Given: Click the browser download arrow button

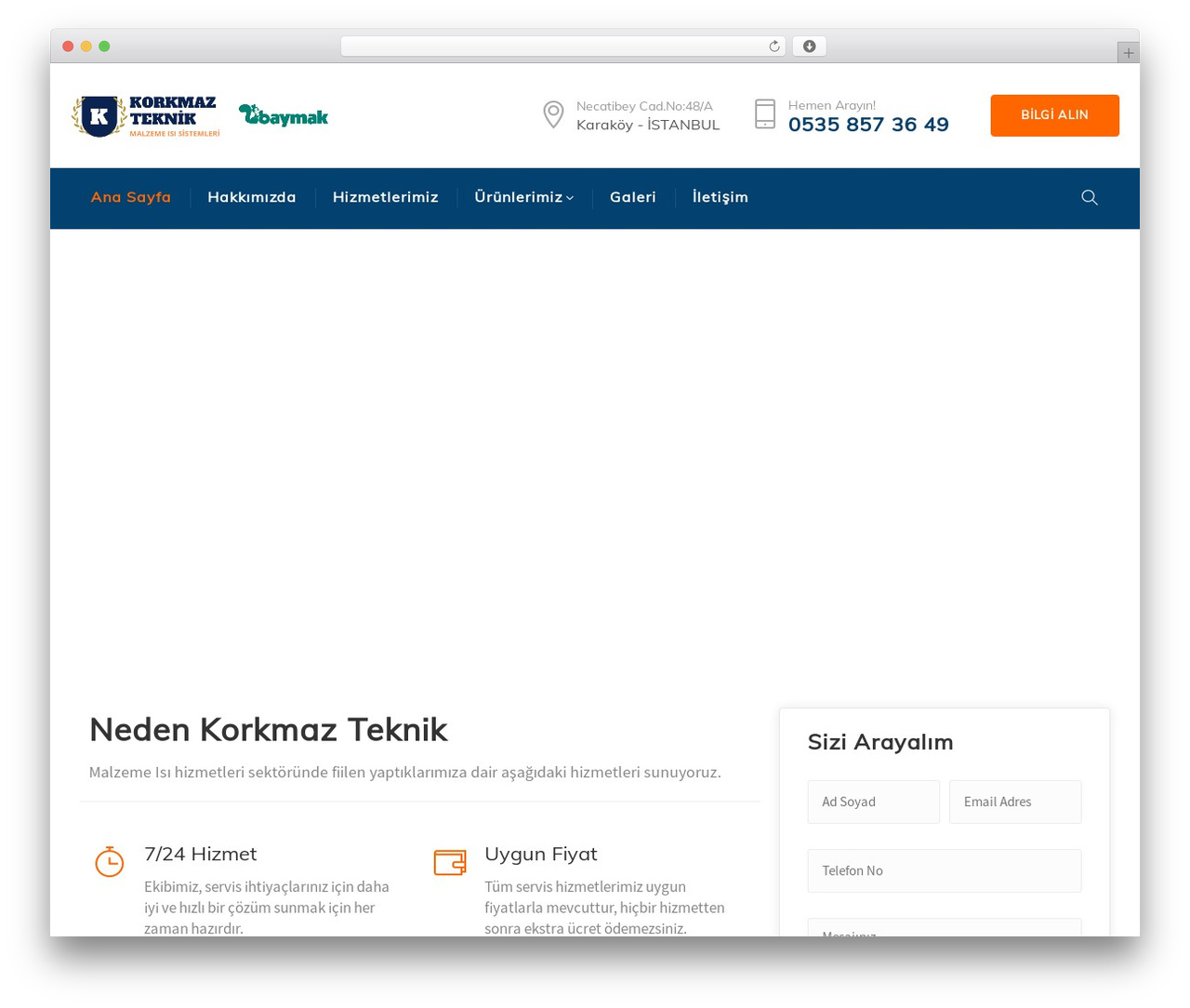Looking at the screenshot, I should (810, 46).
